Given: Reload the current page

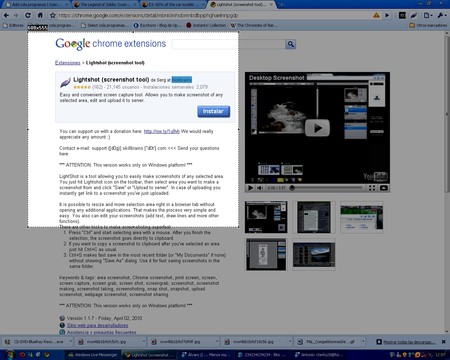Looking at the screenshot, I should point(28,15).
